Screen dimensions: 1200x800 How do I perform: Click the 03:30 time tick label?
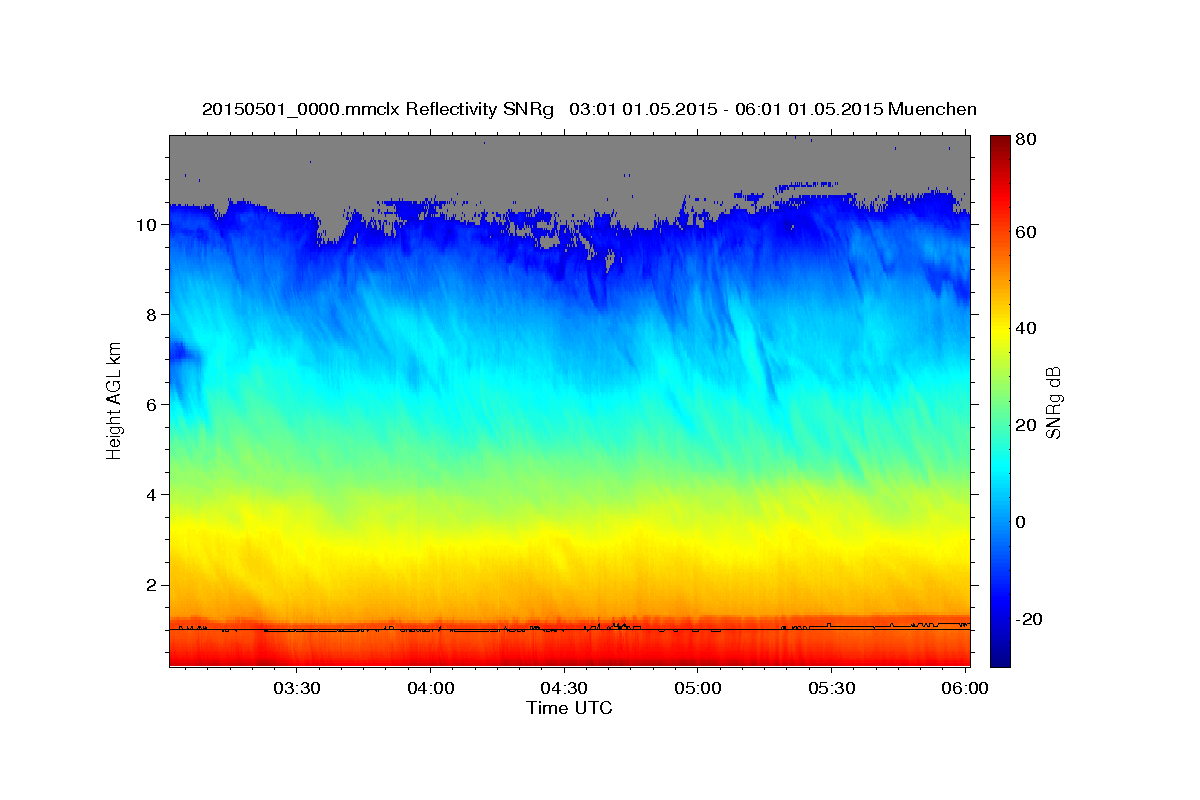[297, 688]
